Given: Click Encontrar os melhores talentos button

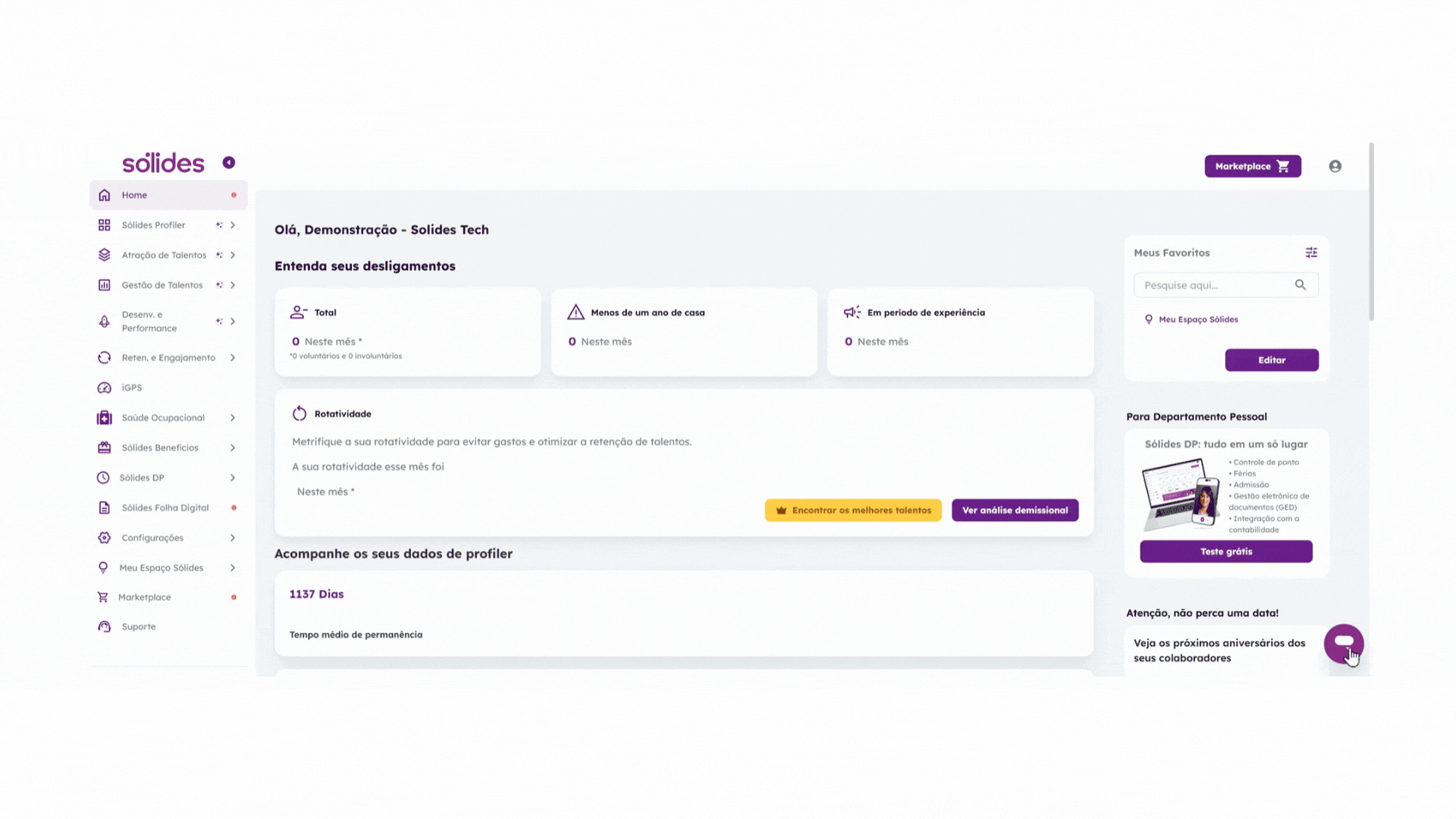Looking at the screenshot, I should [x=853, y=510].
